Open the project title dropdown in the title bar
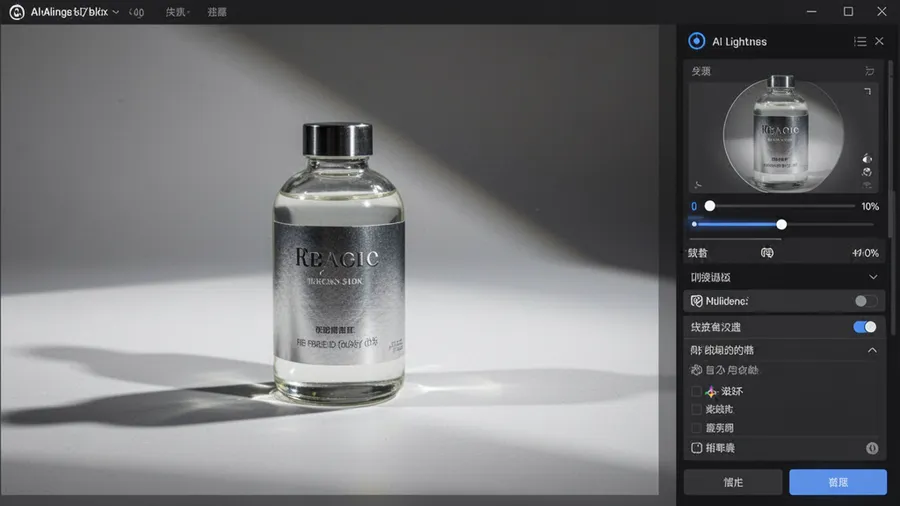Screen dimensions: 900x506 coord(75,12)
